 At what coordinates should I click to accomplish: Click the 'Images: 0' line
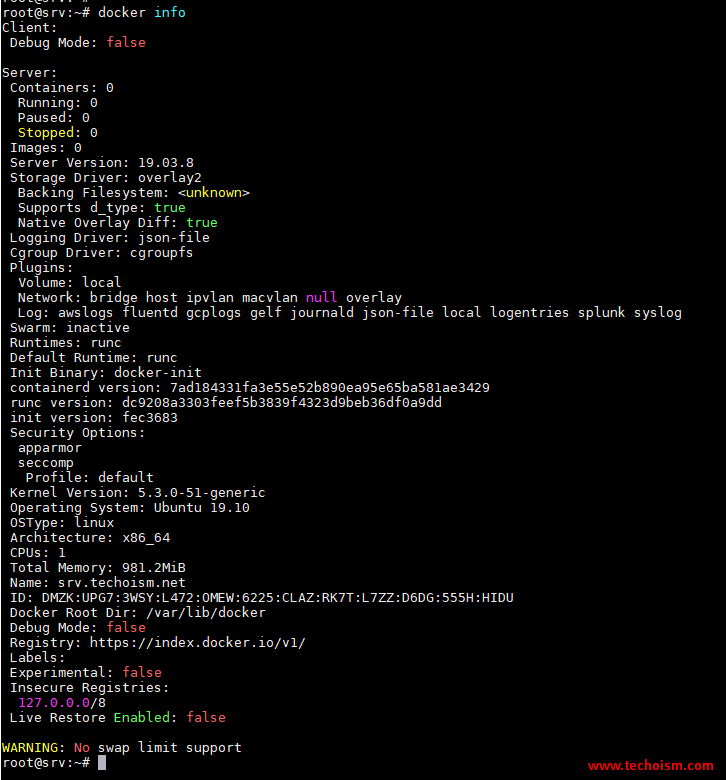(46, 148)
